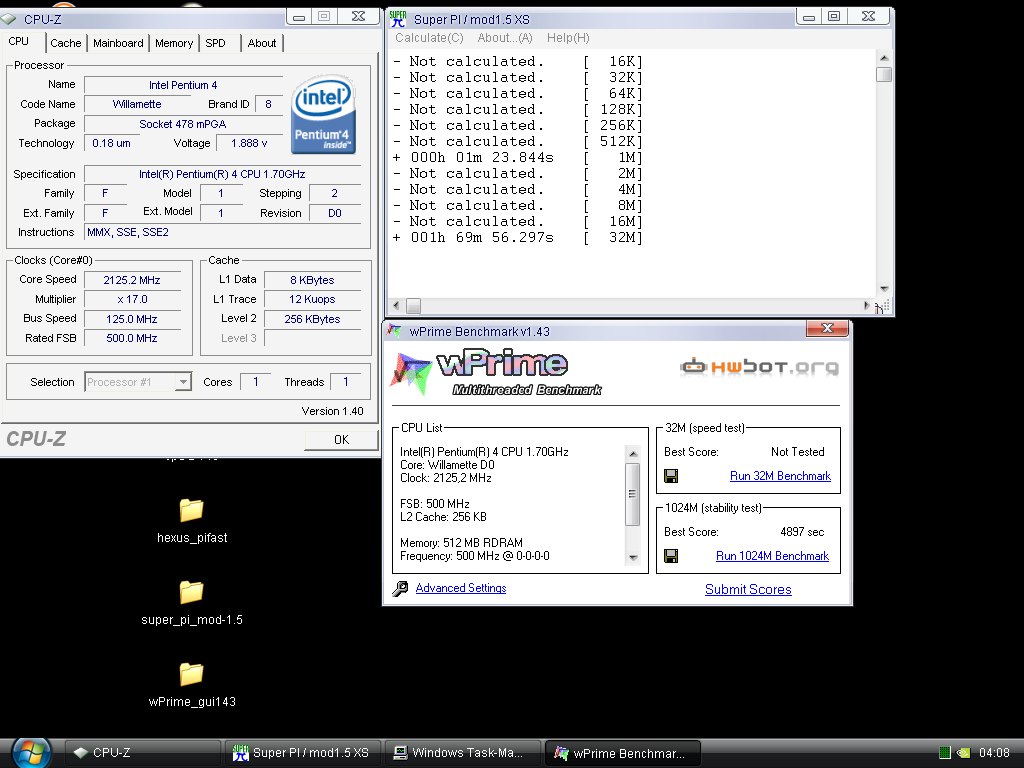The image size is (1024, 768).
Task: Click the Package value Socket 478 mPGA
Action: click(x=183, y=123)
